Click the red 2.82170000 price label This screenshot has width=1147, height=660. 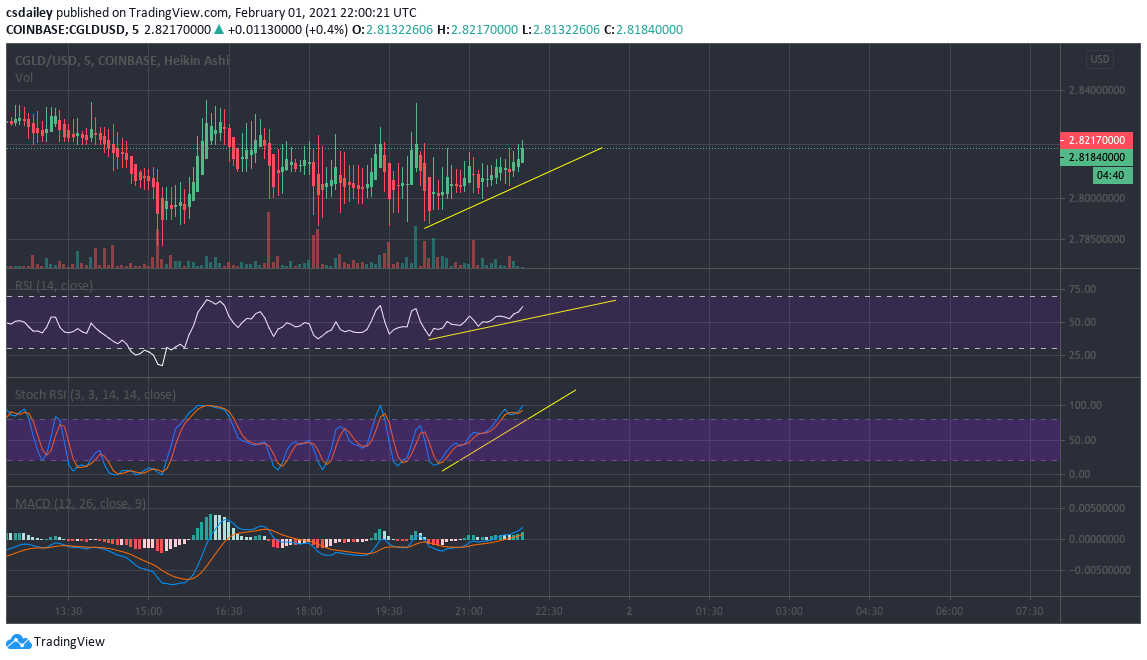1096,140
